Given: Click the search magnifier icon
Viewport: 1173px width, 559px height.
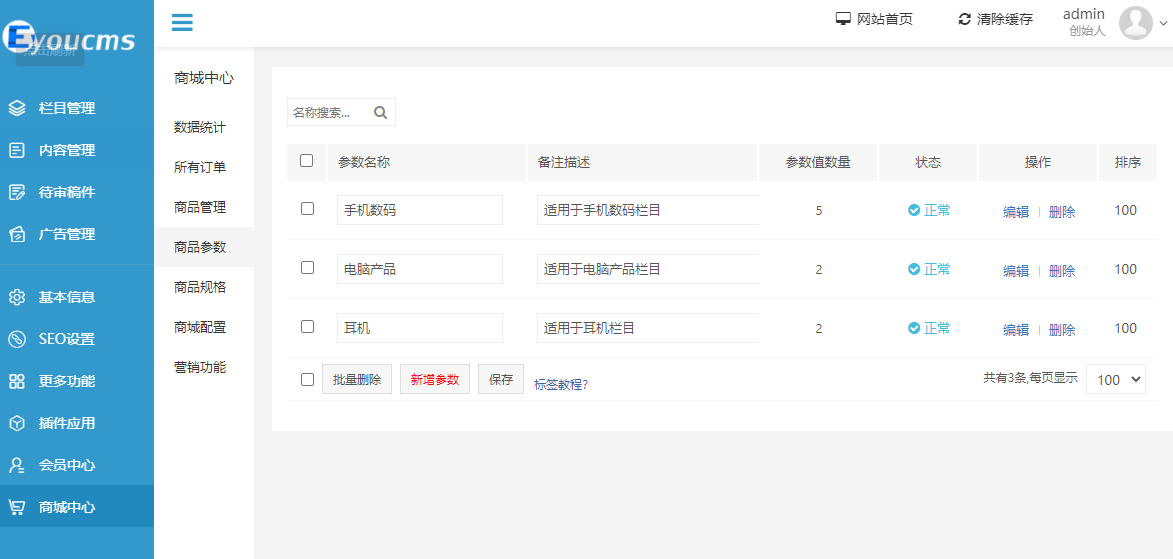Looking at the screenshot, I should [381, 112].
